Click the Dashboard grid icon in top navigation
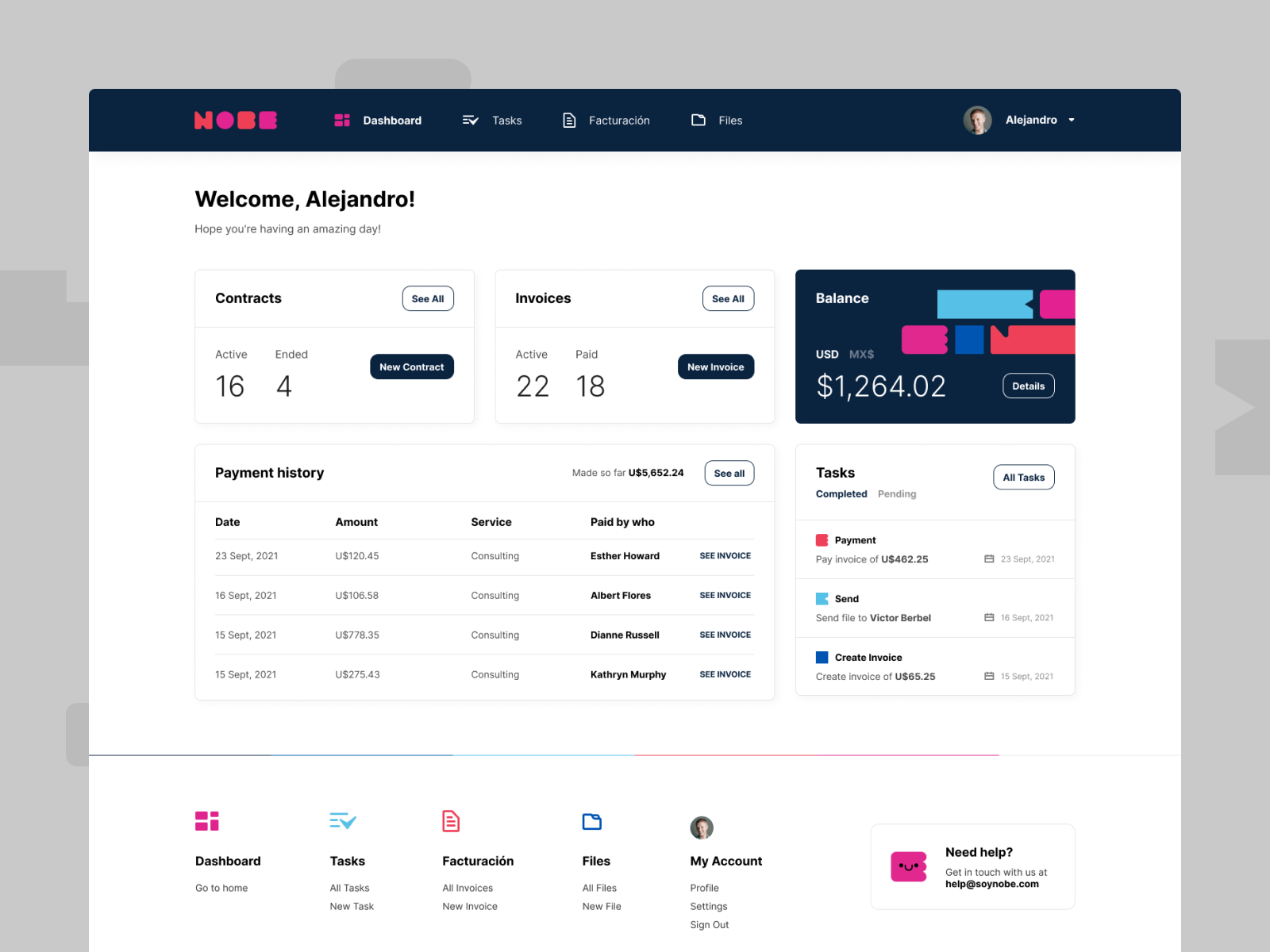The height and width of the screenshot is (952, 1270). point(342,120)
